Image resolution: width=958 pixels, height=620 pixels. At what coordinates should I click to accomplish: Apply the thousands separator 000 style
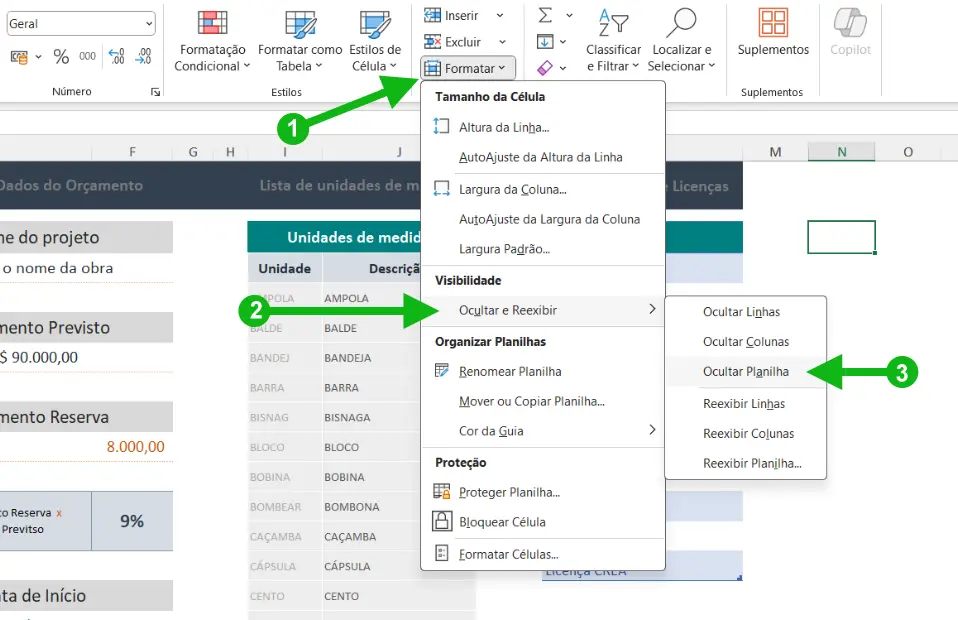pos(87,56)
